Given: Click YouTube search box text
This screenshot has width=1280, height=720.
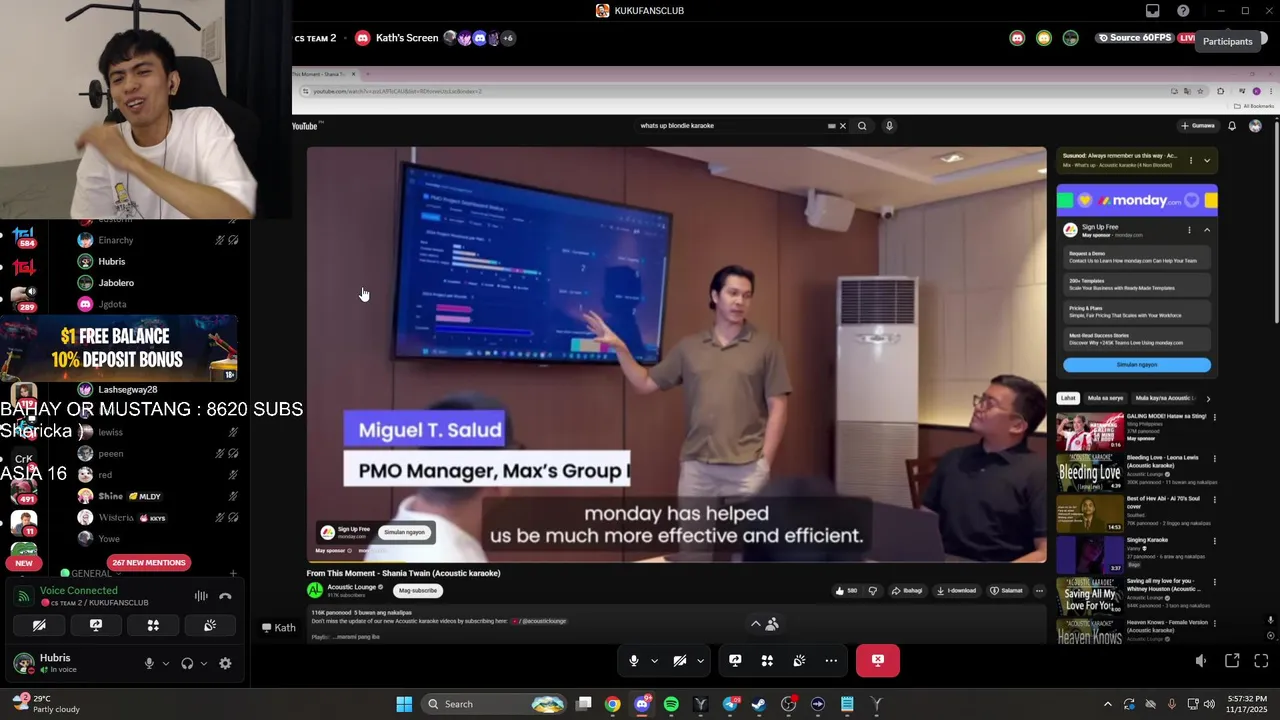Looking at the screenshot, I should [677, 126].
